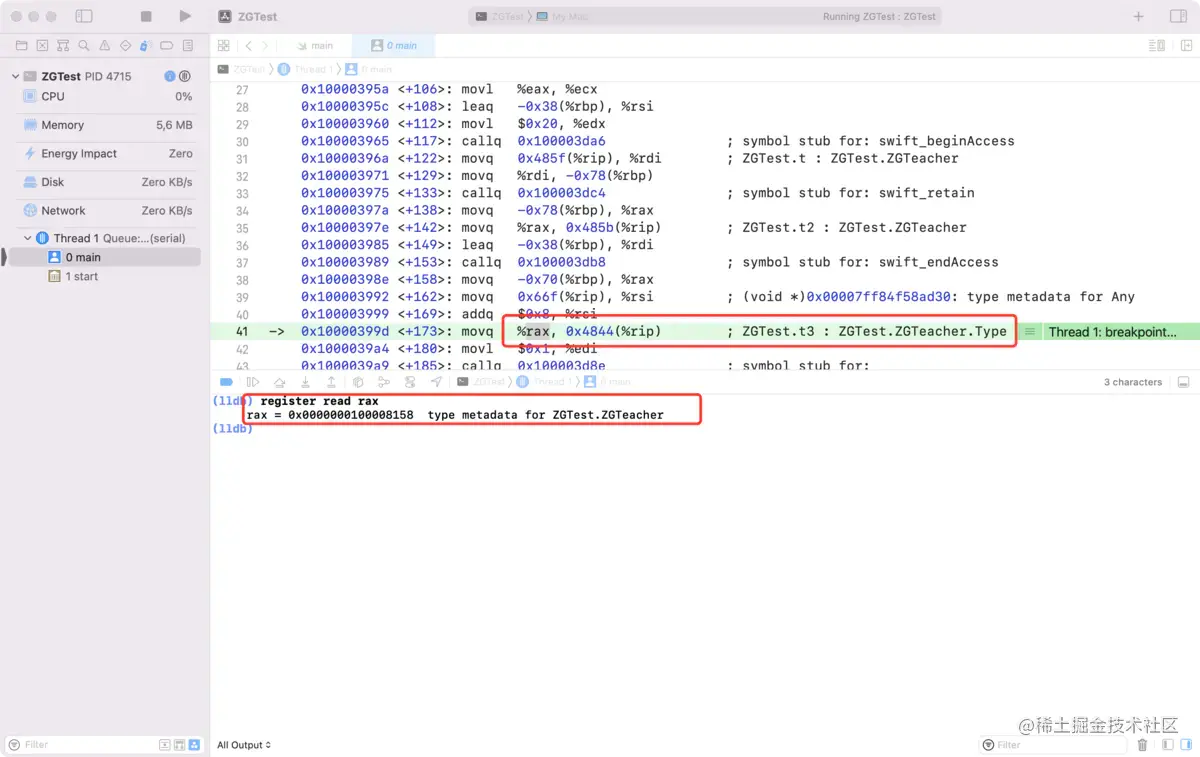Screen dimensions: 1200x757
Task: Click '0 main' in the editor jump bar
Action: click(370, 69)
